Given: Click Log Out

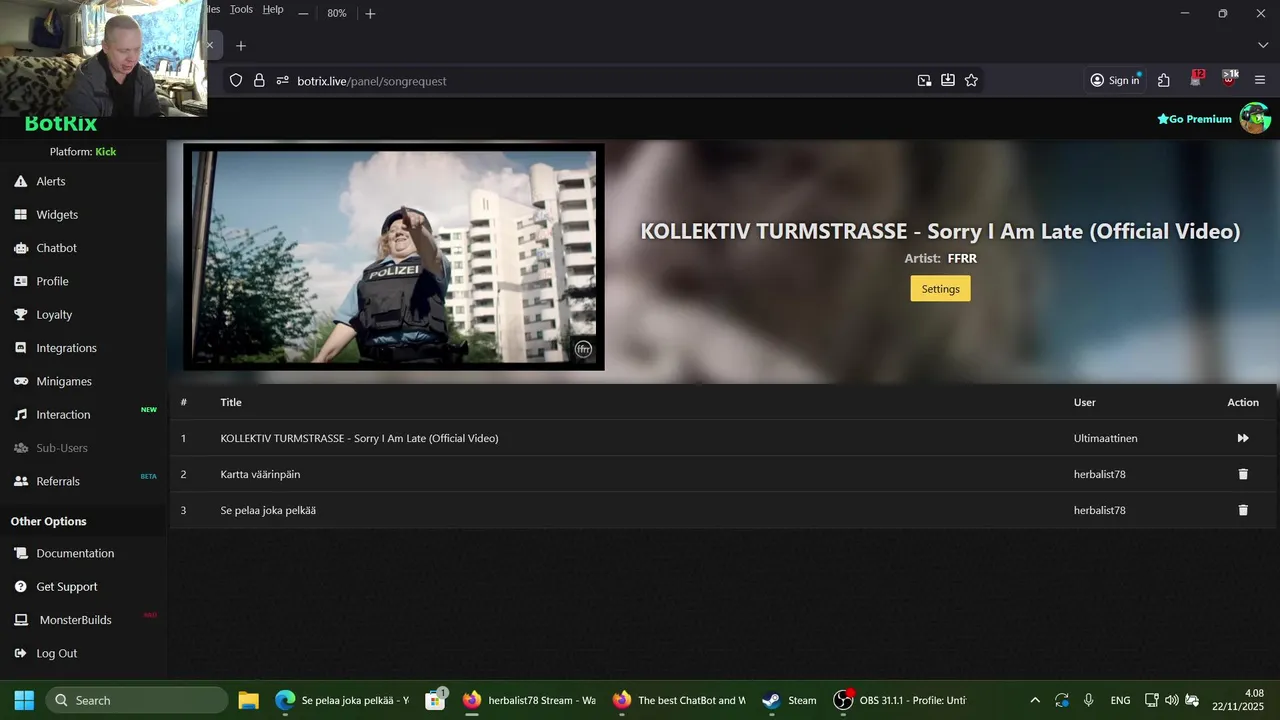Looking at the screenshot, I should click(x=56, y=653).
